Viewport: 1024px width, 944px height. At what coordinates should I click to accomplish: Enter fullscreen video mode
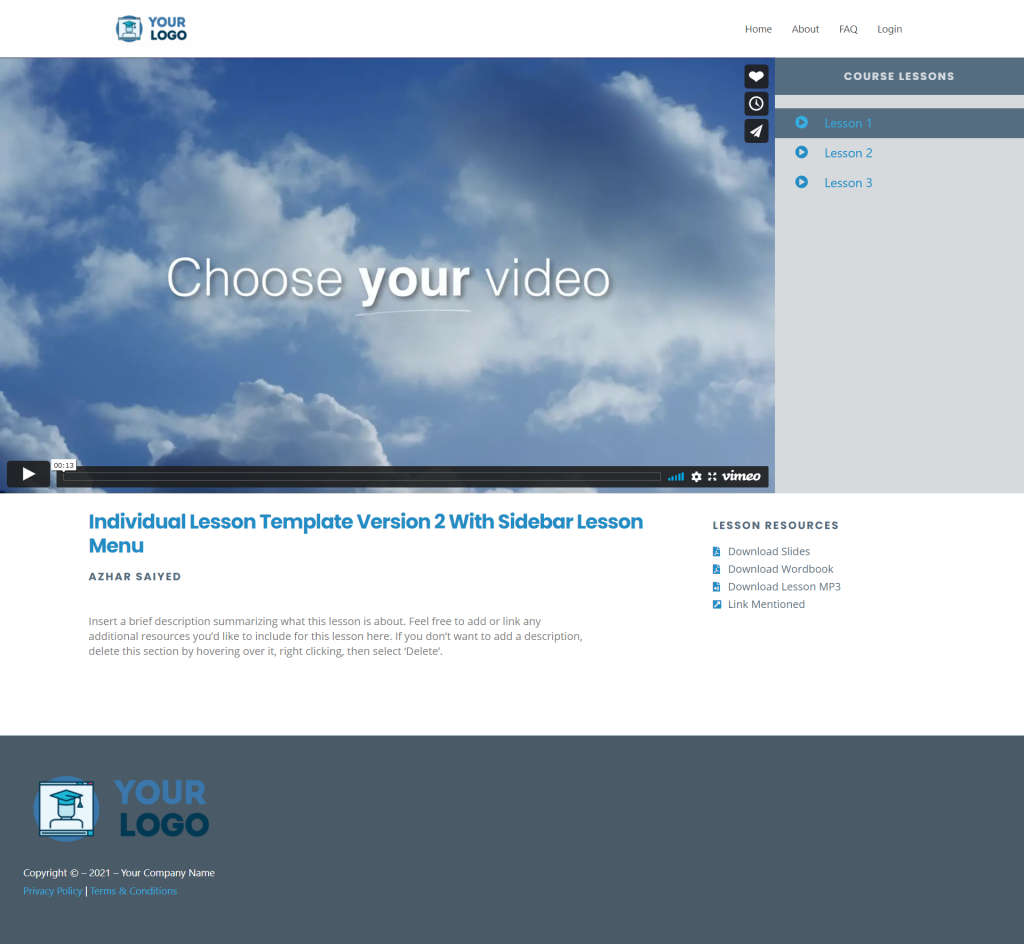pos(712,477)
